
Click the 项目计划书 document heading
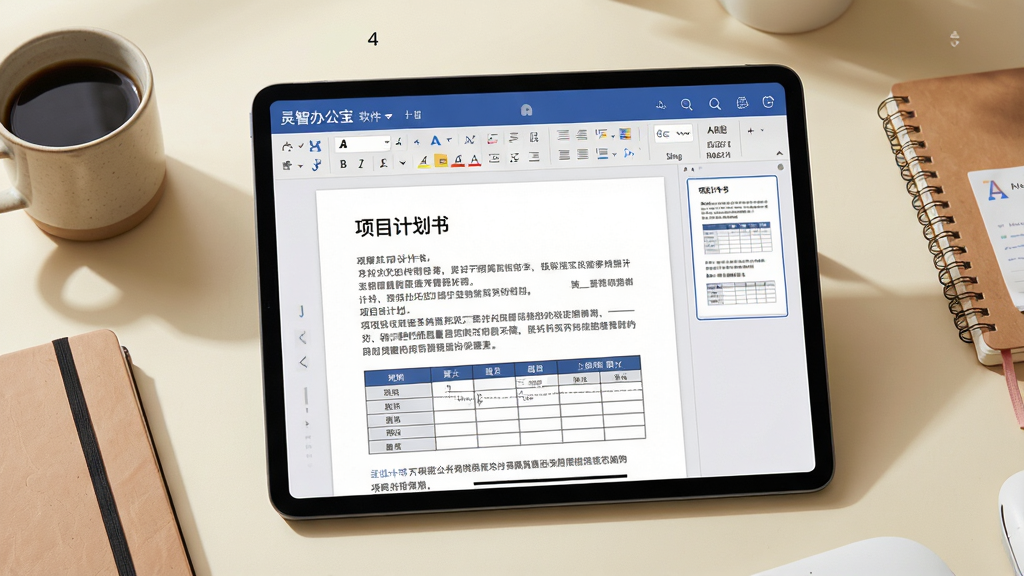coord(402,227)
